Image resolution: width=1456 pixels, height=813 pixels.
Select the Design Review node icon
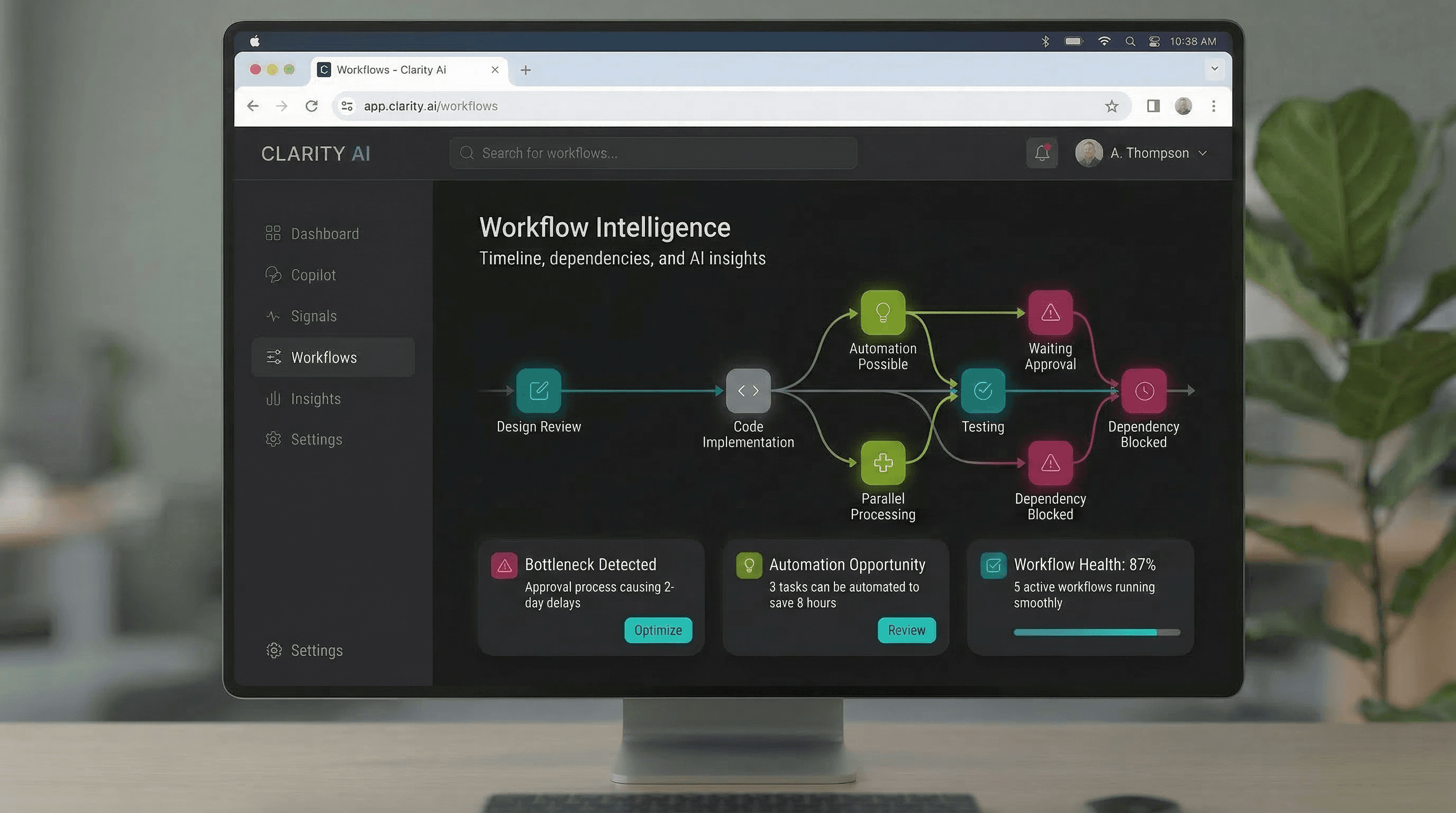[x=539, y=390]
